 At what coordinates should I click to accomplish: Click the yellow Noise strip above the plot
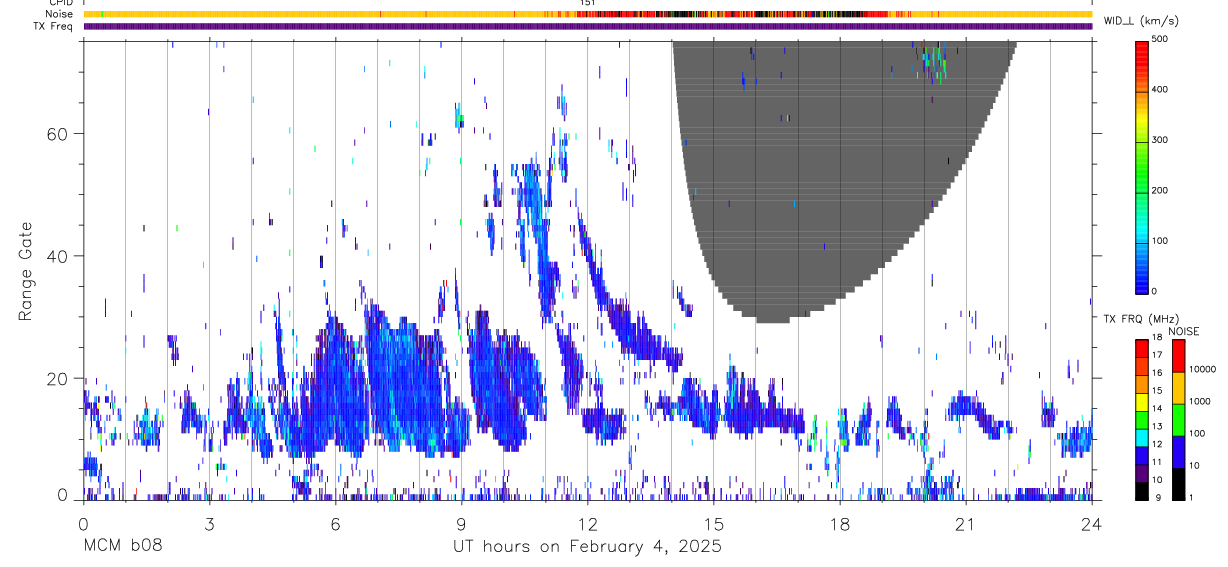point(588,14)
